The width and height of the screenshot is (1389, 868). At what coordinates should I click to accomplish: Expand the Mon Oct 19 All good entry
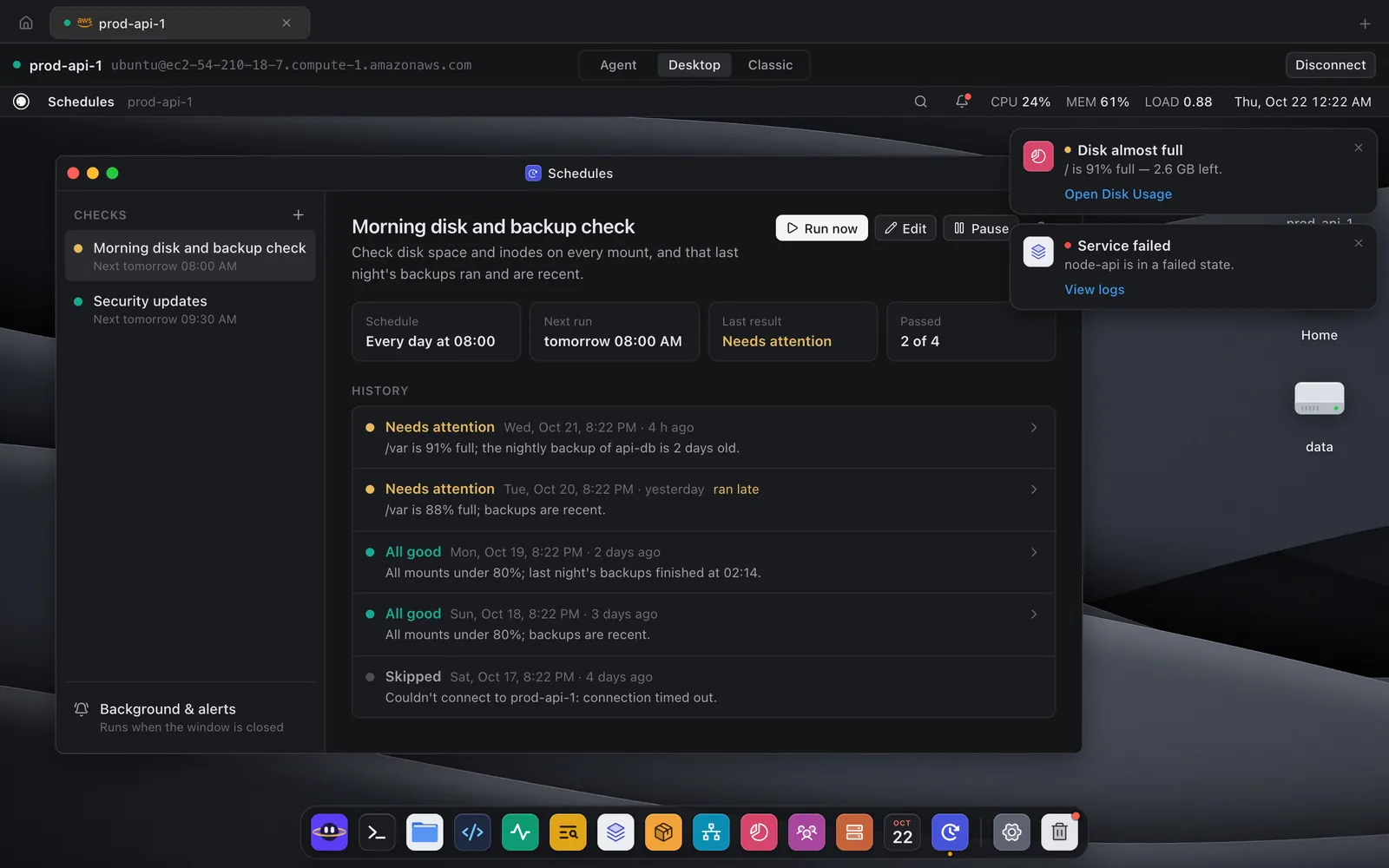[x=703, y=562]
